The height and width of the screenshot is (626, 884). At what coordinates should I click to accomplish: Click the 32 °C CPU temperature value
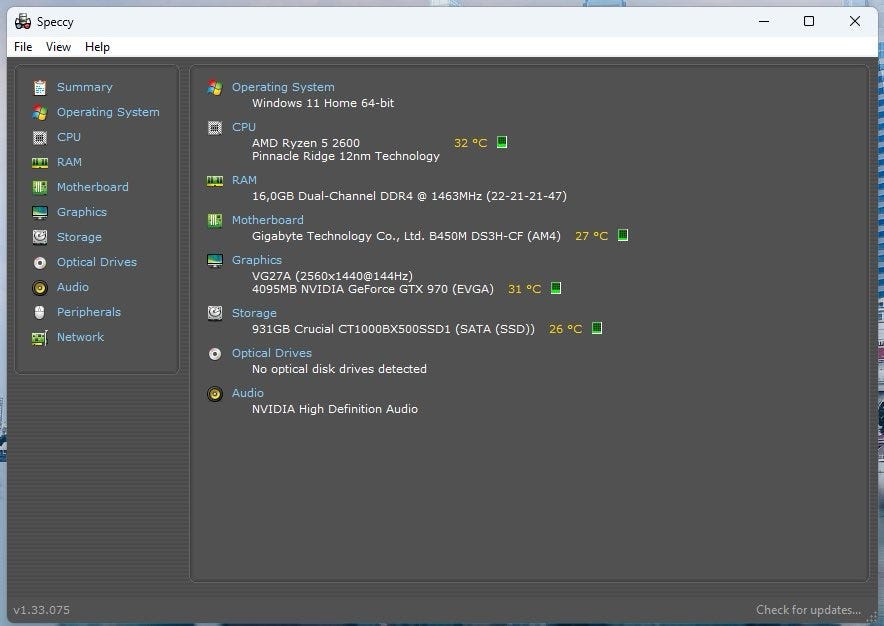click(x=470, y=143)
